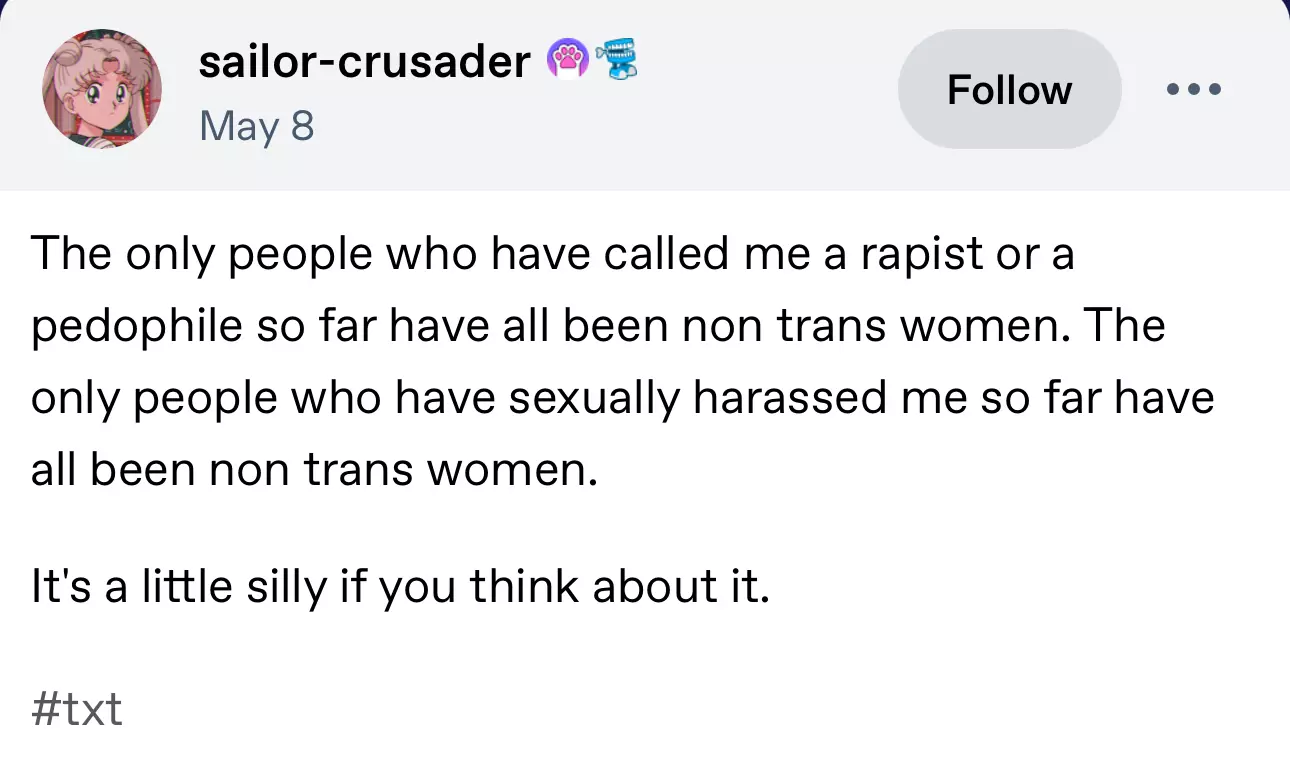Click the sentence "It's a little silly"
This screenshot has height=782, width=1290.
401,587
